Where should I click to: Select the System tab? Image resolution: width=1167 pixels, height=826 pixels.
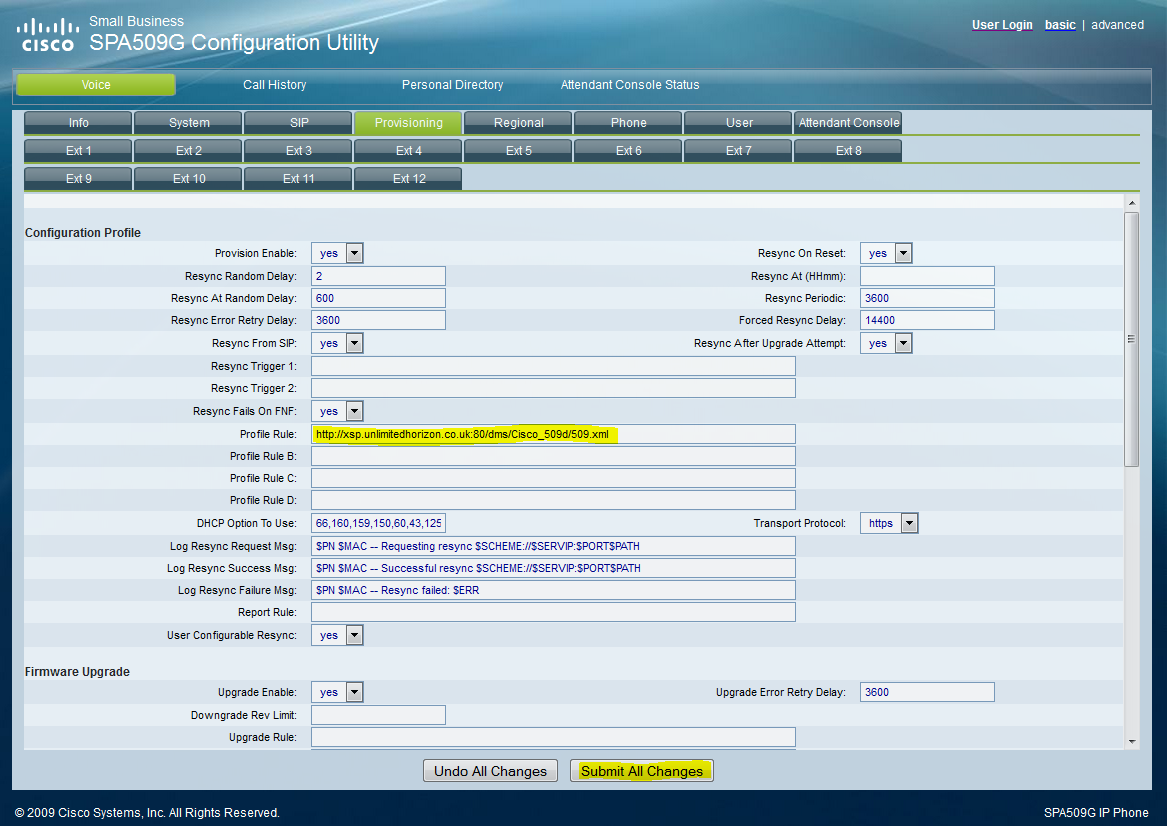[188, 123]
